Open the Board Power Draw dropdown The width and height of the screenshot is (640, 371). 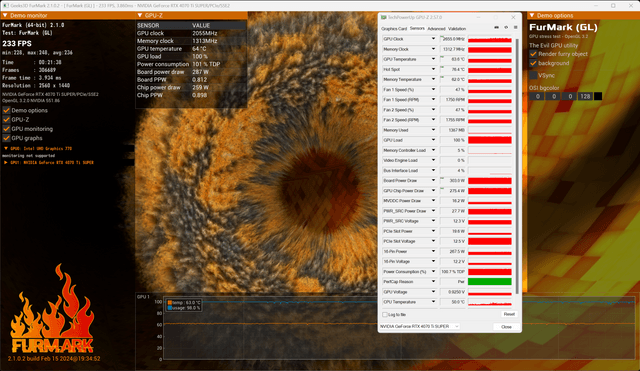coord(433,180)
